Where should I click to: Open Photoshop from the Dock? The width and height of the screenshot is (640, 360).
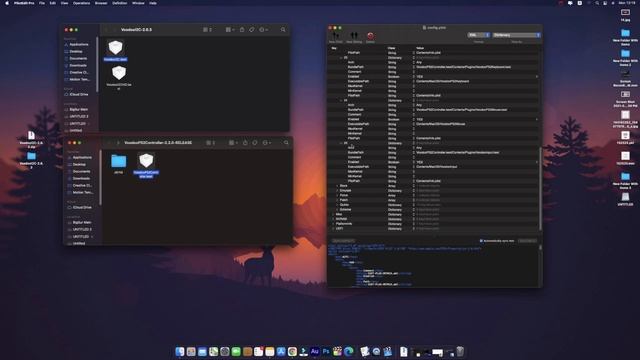(326, 351)
